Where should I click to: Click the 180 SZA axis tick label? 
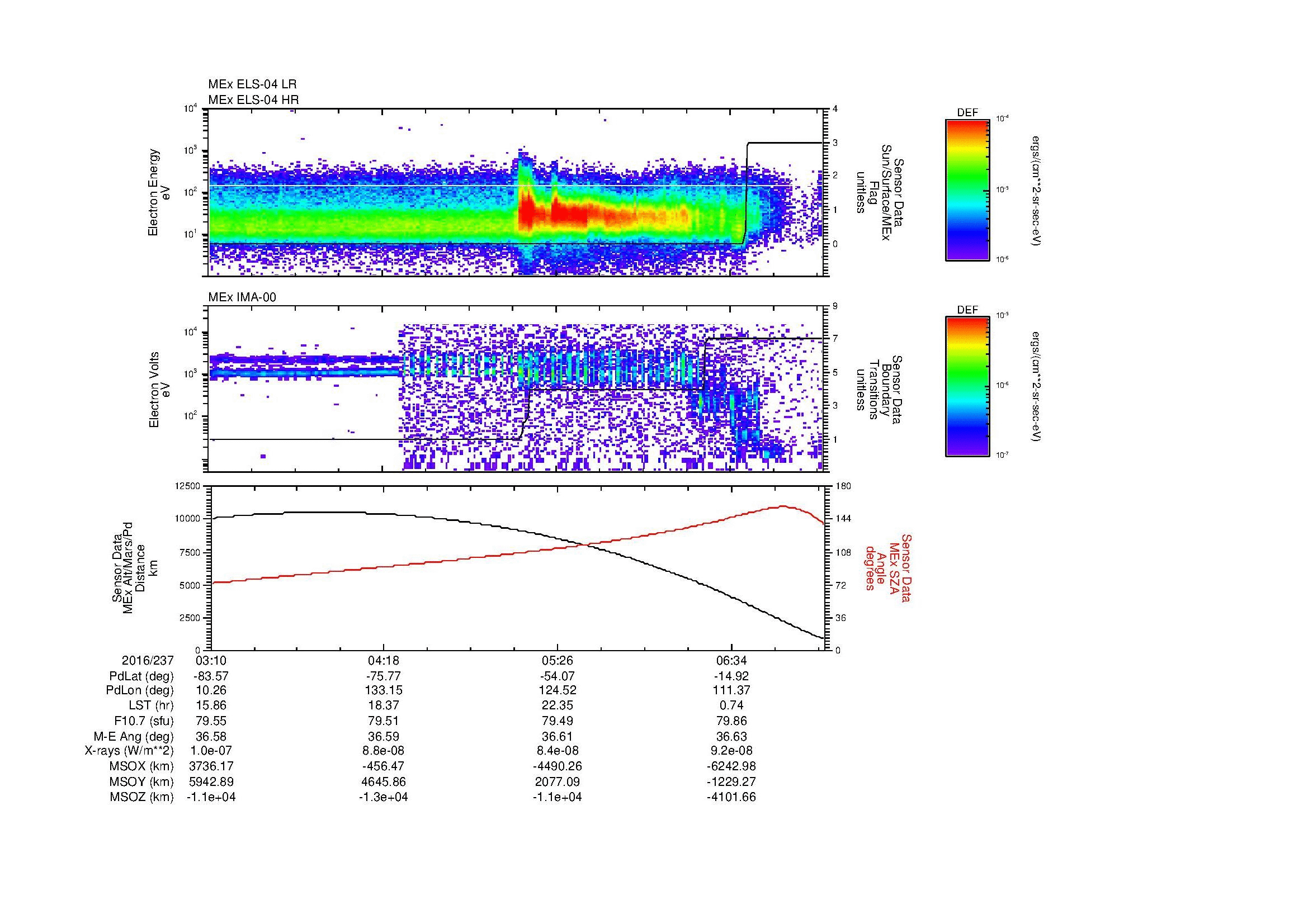click(844, 486)
